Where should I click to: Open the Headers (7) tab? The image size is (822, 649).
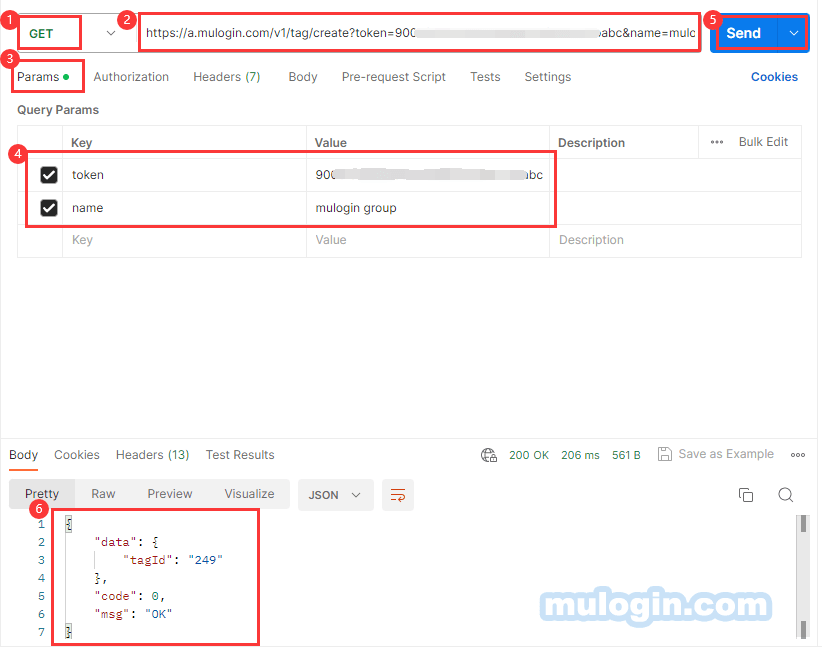tap(226, 77)
